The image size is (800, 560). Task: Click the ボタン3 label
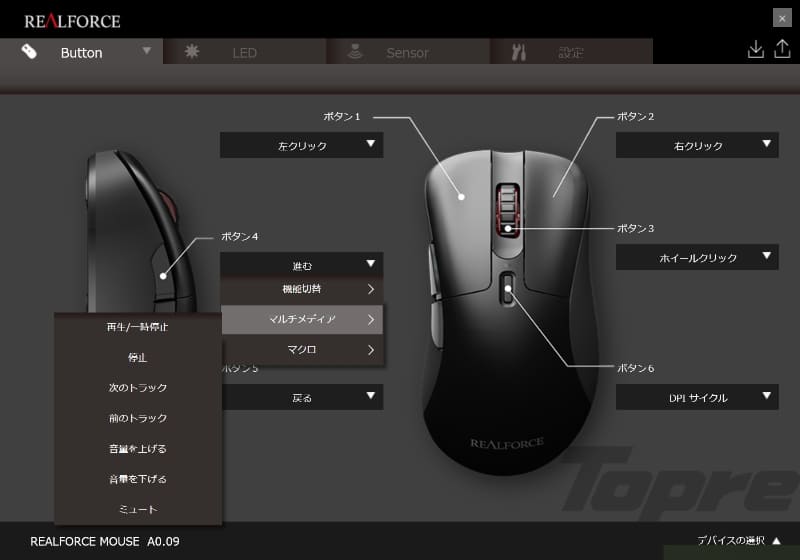coord(636,228)
